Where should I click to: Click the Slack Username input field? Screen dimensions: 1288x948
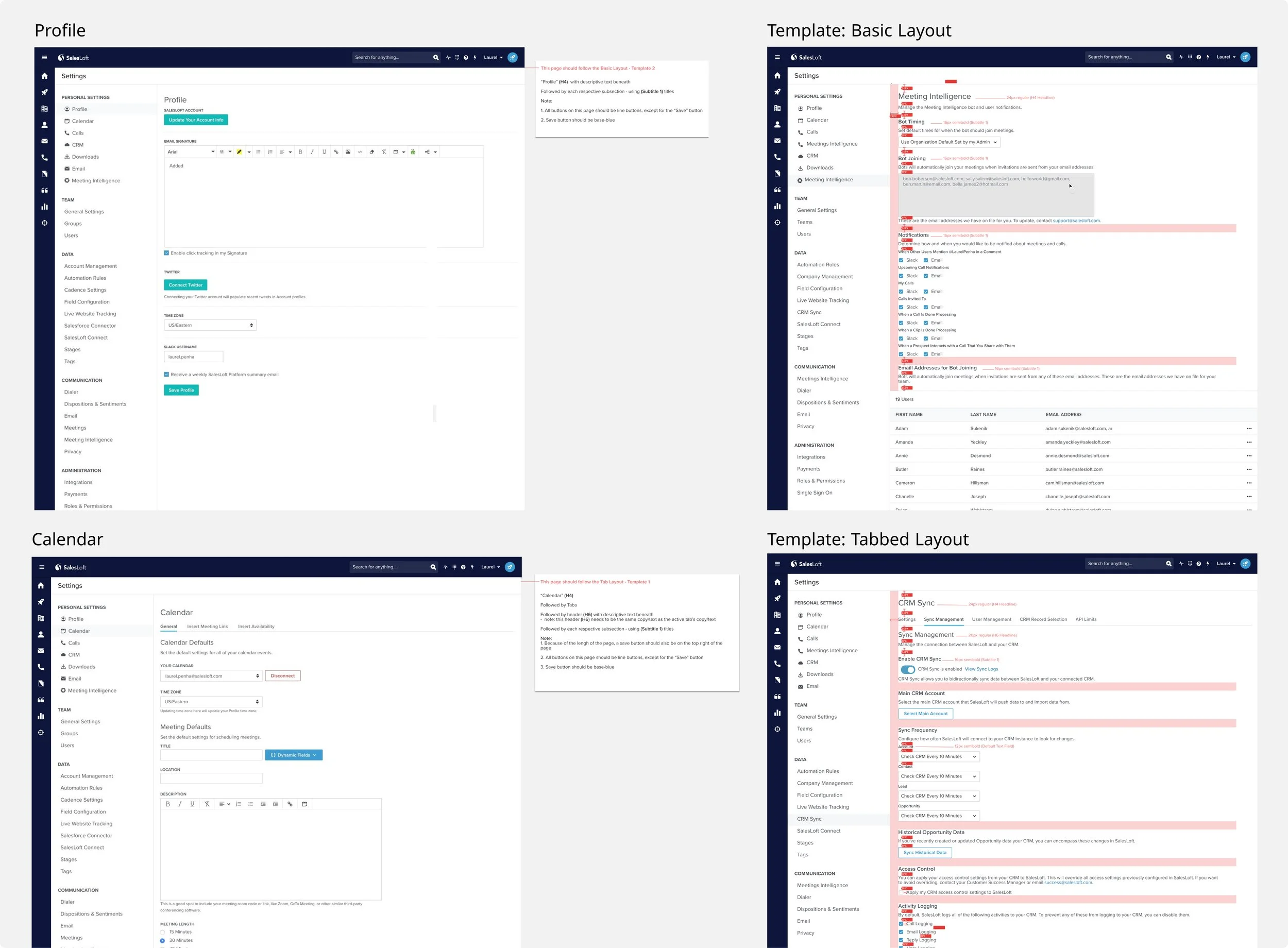tap(193, 357)
